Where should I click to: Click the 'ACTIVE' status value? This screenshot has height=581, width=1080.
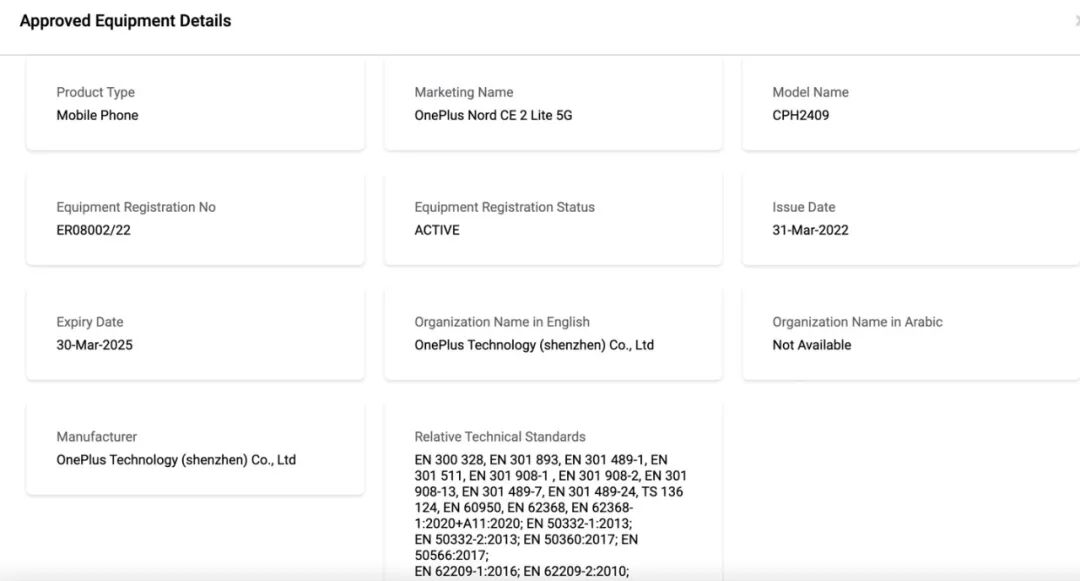tap(437, 230)
